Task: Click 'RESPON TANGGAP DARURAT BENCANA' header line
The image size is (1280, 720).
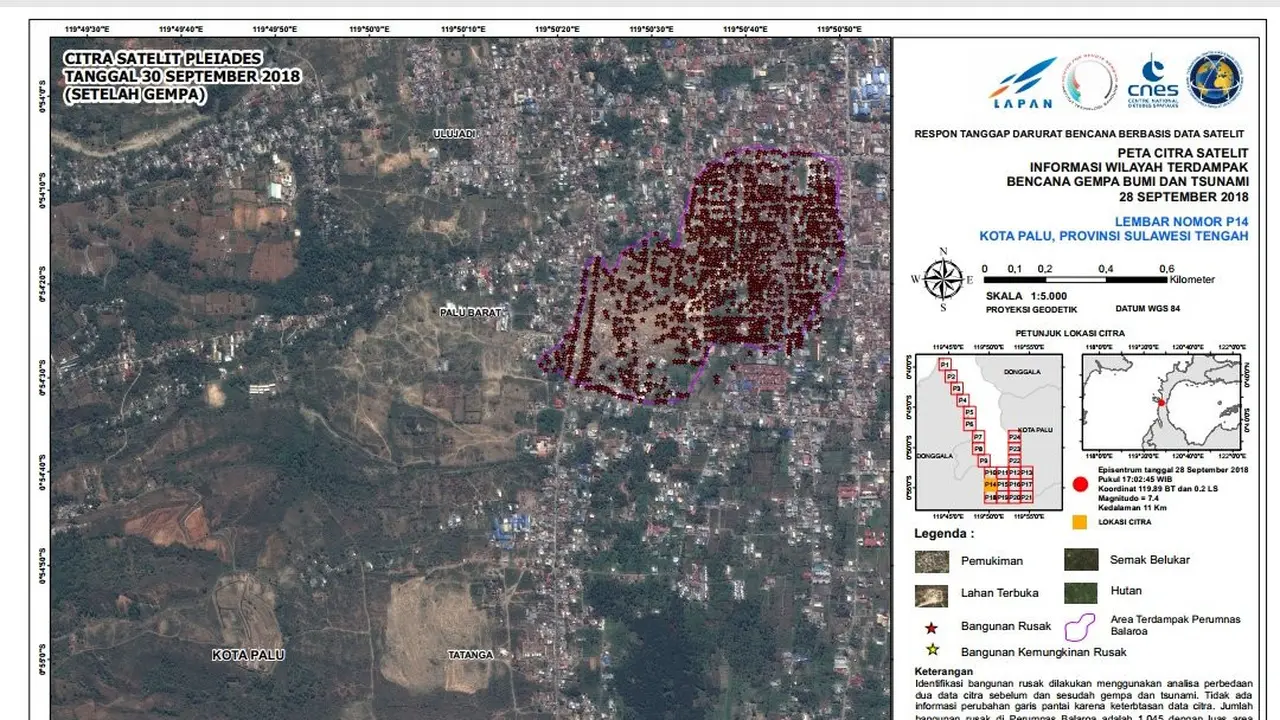Action: [x=1078, y=133]
